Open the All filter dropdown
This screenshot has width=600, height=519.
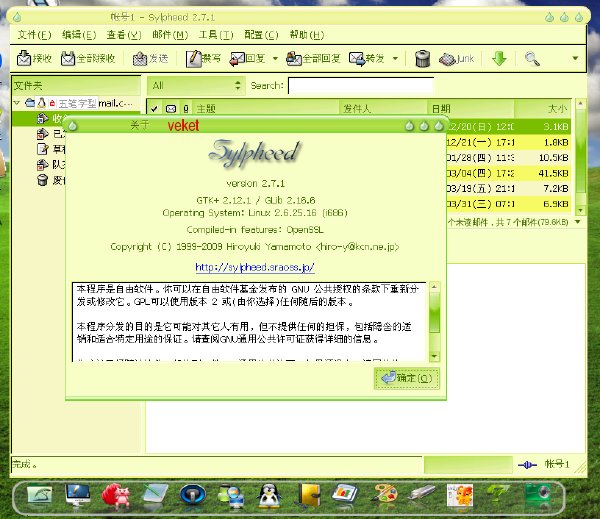(x=196, y=86)
